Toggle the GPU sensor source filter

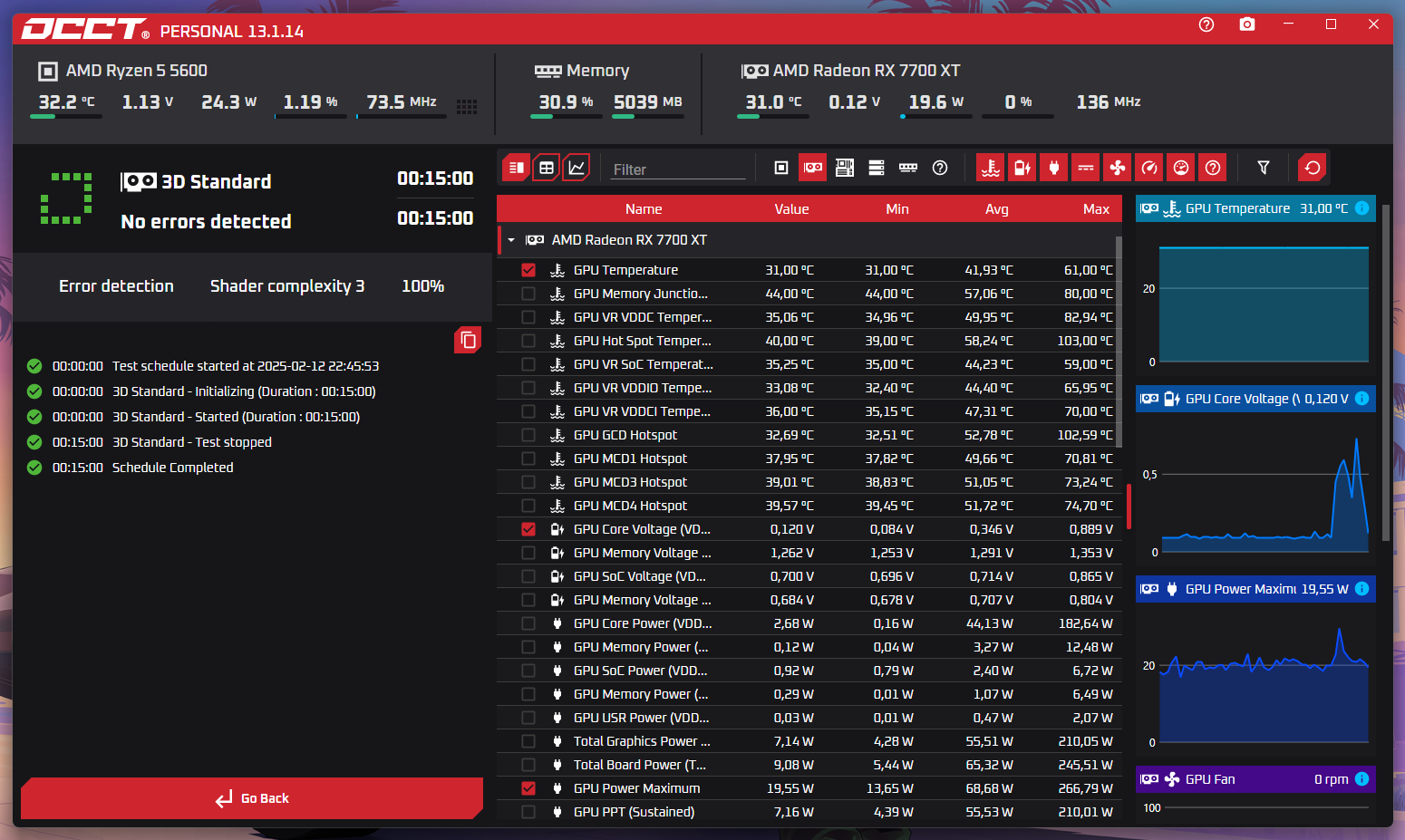pyautogui.click(x=813, y=168)
